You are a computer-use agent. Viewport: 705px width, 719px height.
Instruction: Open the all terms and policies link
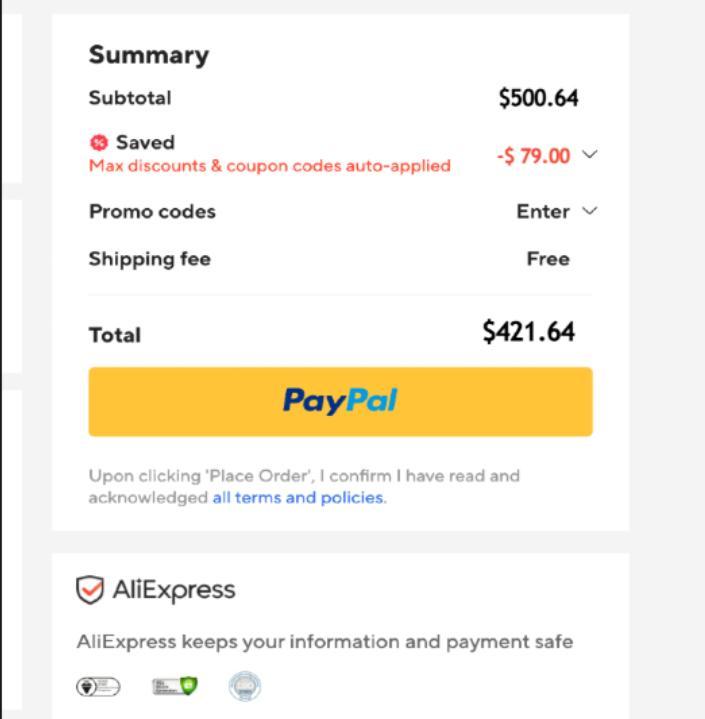tap(297, 497)
